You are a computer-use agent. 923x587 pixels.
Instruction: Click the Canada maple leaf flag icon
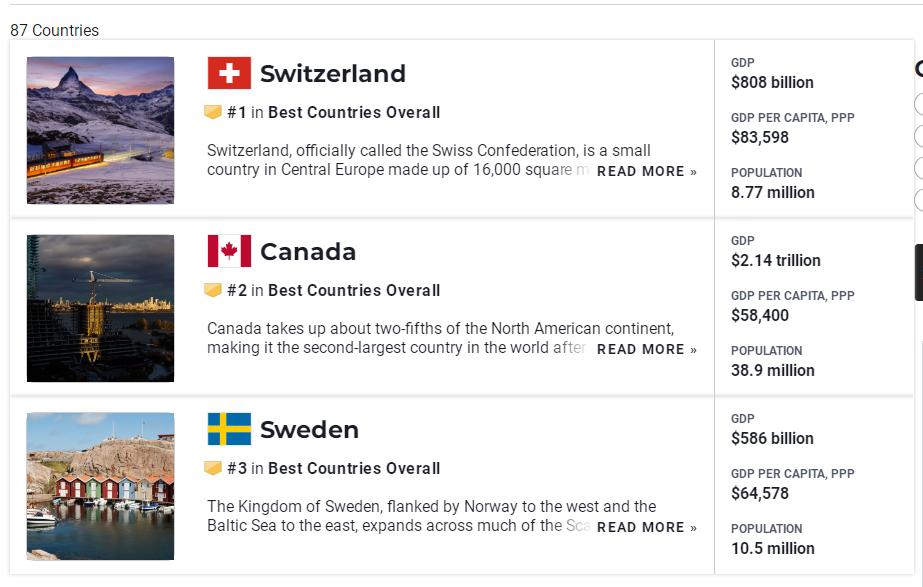(229, 251)
